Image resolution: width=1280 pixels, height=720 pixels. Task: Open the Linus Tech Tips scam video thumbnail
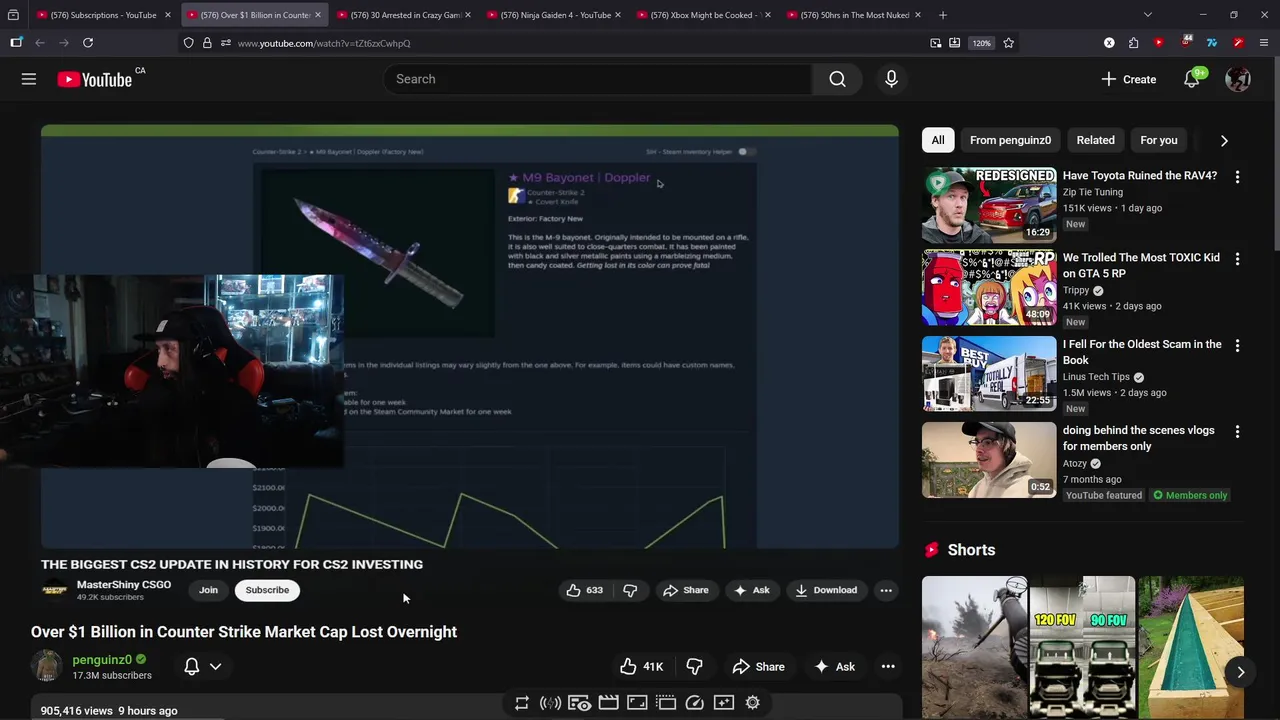tap(989, 374)
